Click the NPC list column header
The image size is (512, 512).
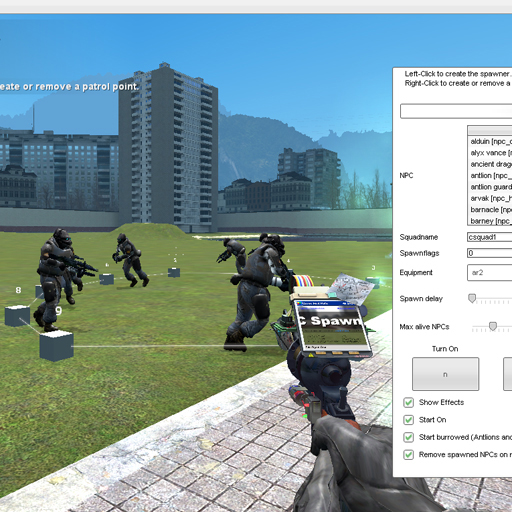[490, 130]
